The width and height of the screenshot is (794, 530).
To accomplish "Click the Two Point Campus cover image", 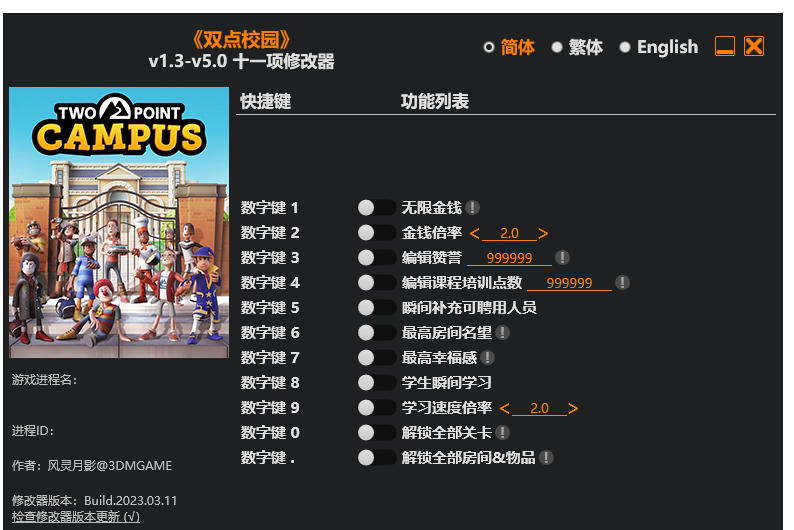I will tap(119, 223).
